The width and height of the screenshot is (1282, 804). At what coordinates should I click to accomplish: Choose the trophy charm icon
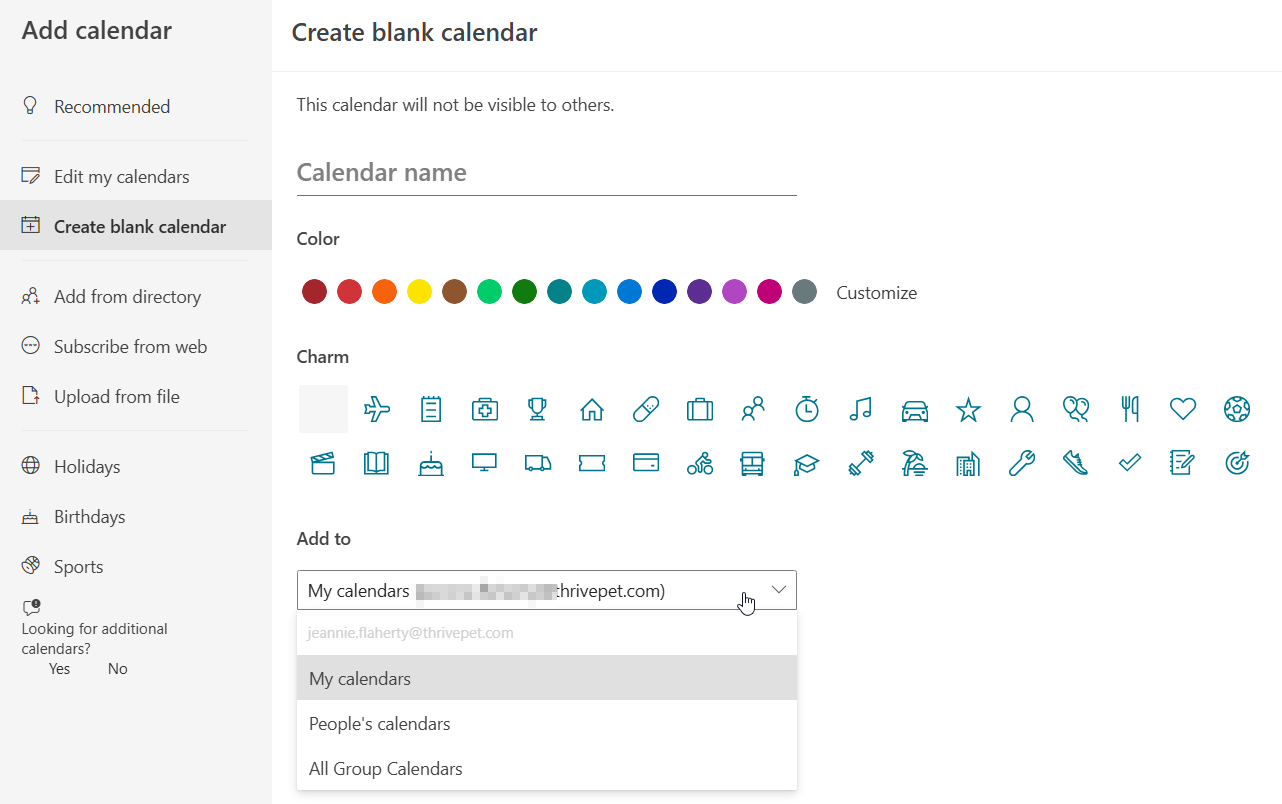point(538,409)
